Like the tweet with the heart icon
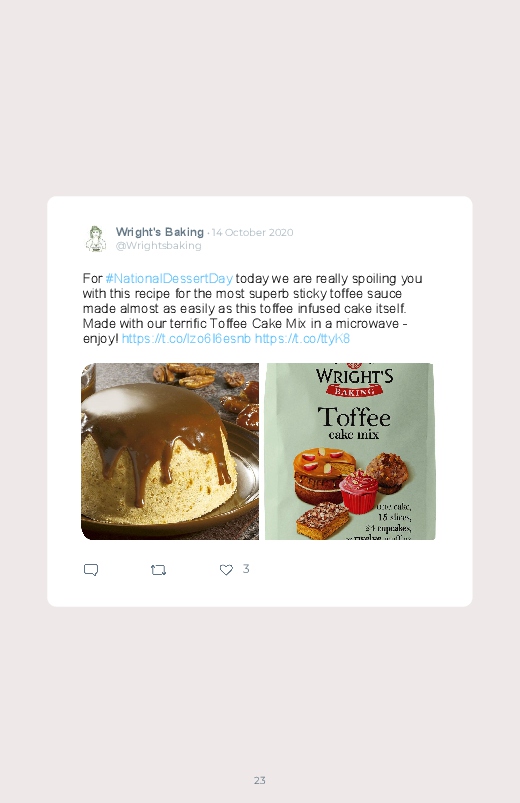520x803 pixels. [x=226, y=569]
